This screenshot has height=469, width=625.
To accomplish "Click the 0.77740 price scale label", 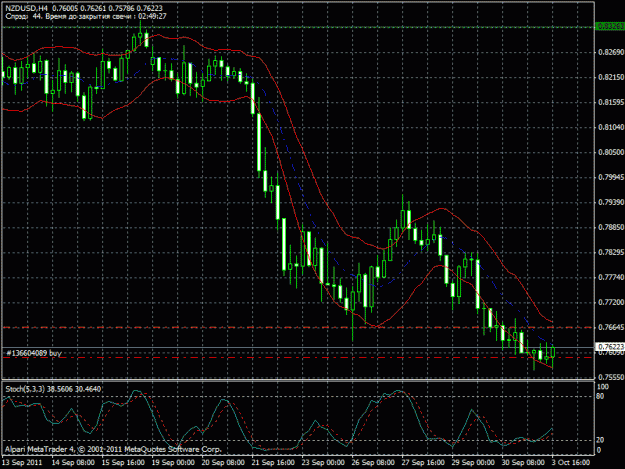I will pos(611,277).
